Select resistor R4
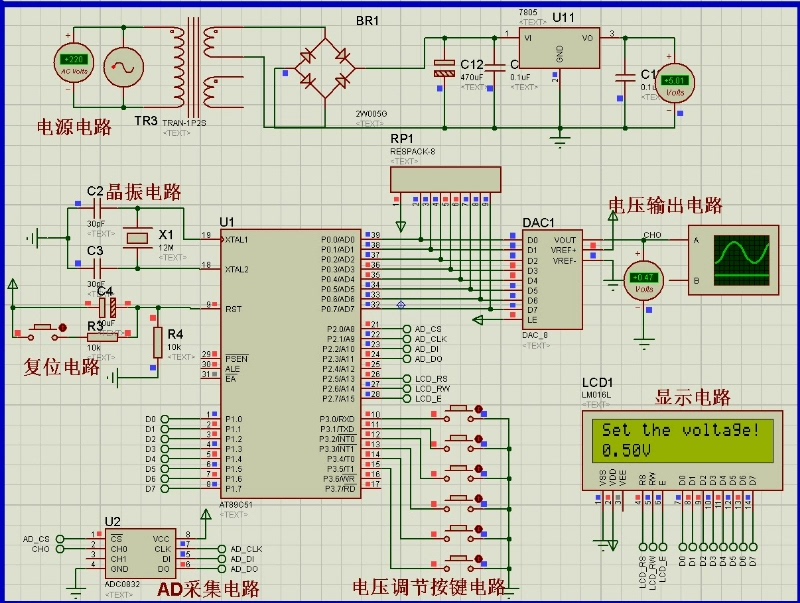This screenshot has width=800, height=603. pos(158,343)
